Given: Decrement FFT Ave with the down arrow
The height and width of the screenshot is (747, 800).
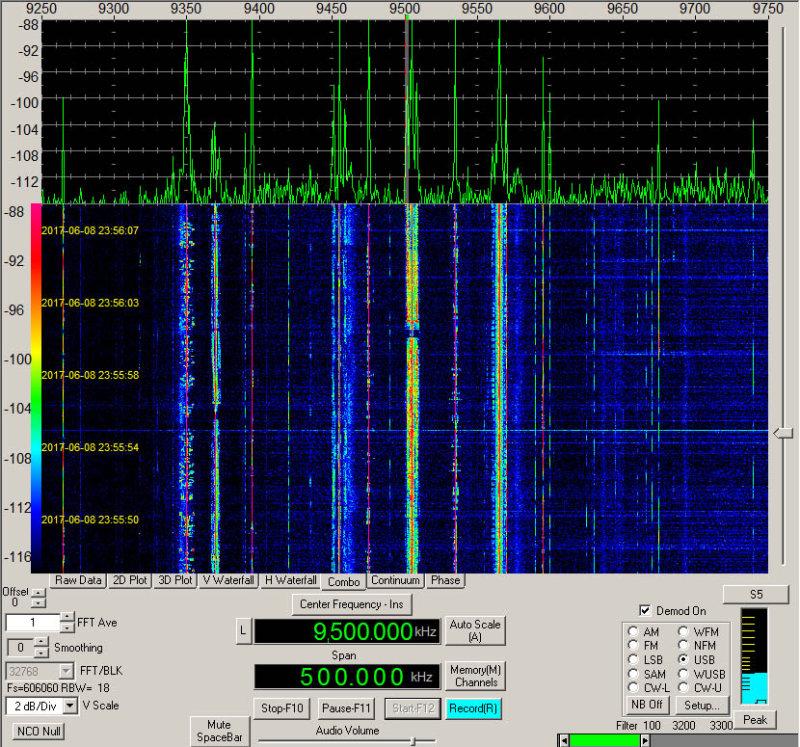Looking at the screenshot, I should pos(67,627).
